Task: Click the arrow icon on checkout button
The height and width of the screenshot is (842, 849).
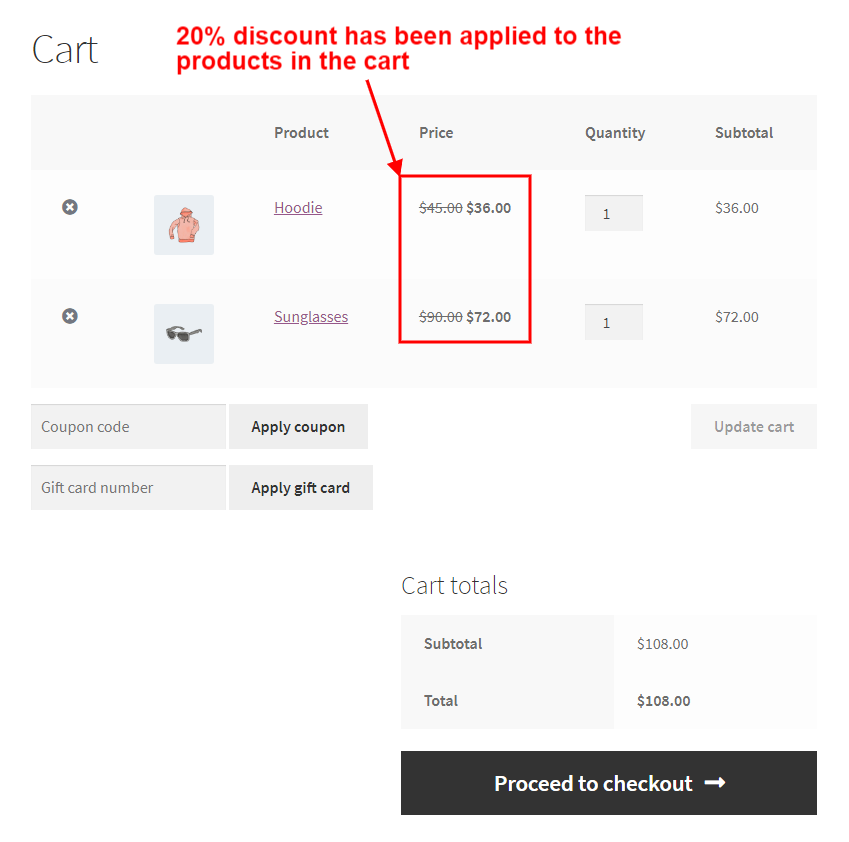Action: point(715,783)
